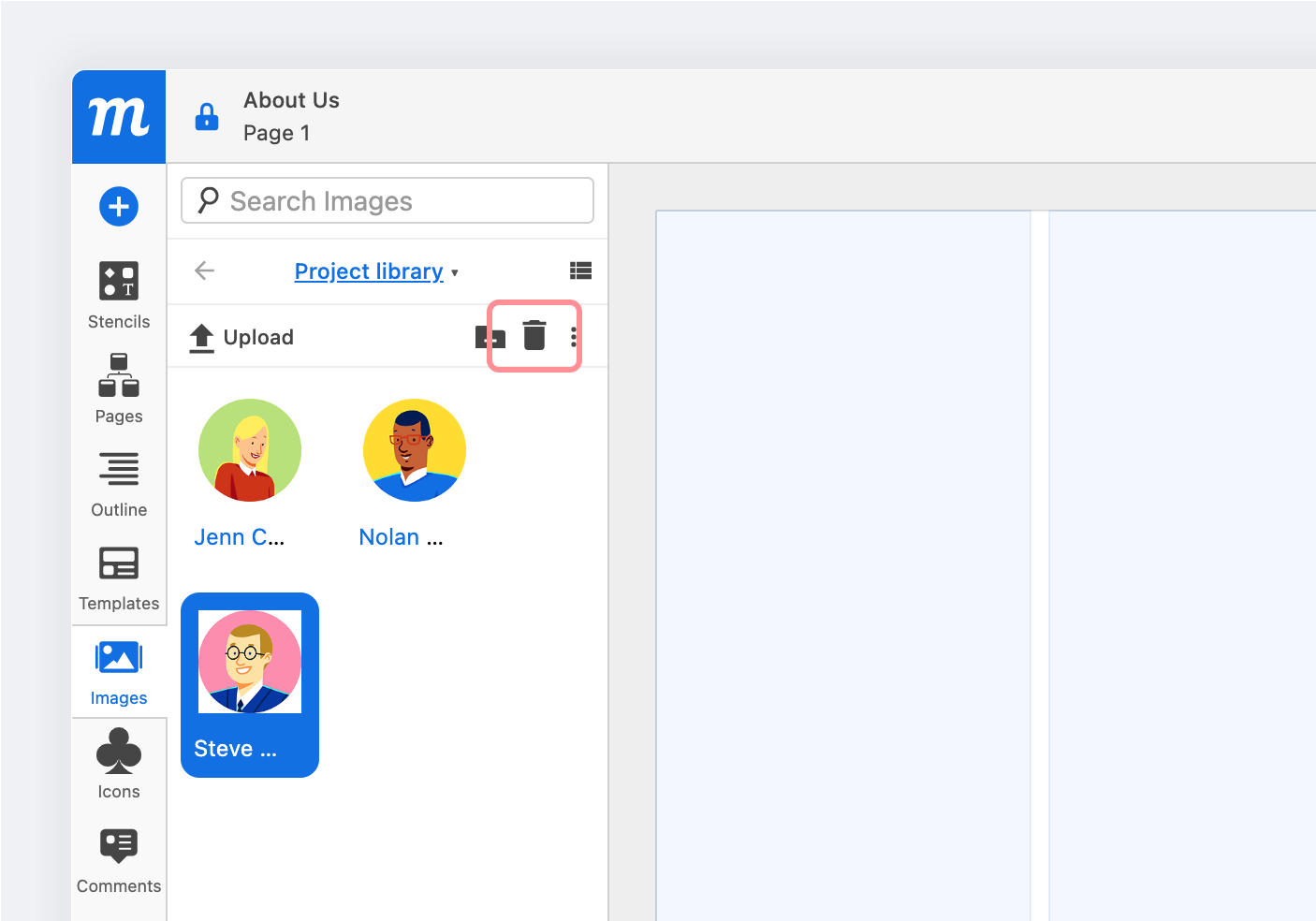The width and height of the screenshot is (1316, 921).
Task: Open the Pages panel
Action: pyautogui.click(x=119, y=388)
